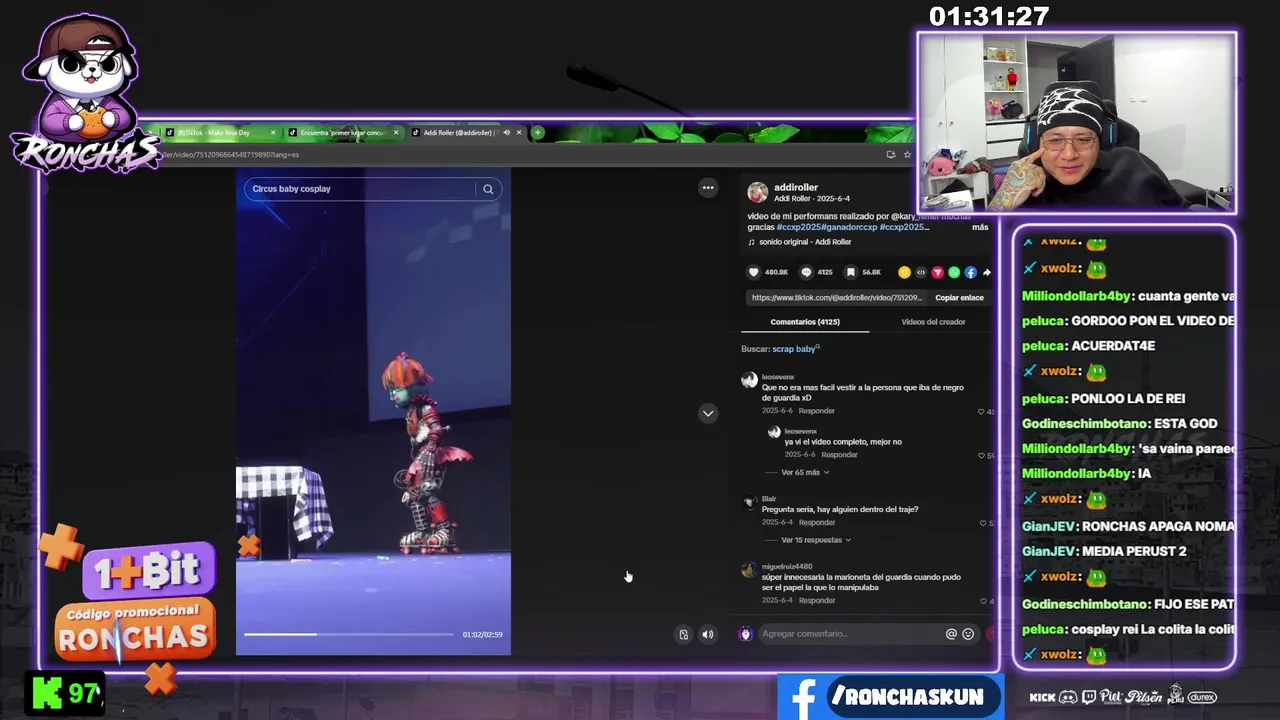This screenshot has width=1280, height=720.
Task: Click the yellow repost share icon
Action: coord(904,272)
